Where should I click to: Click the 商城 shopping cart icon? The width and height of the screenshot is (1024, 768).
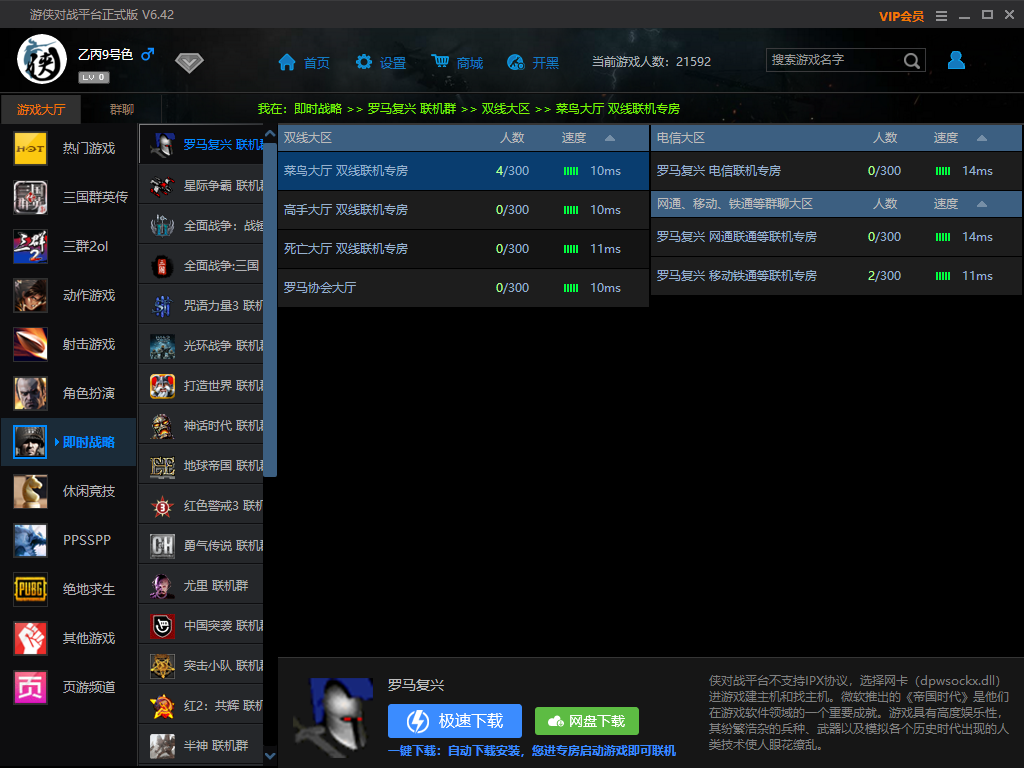440,62
